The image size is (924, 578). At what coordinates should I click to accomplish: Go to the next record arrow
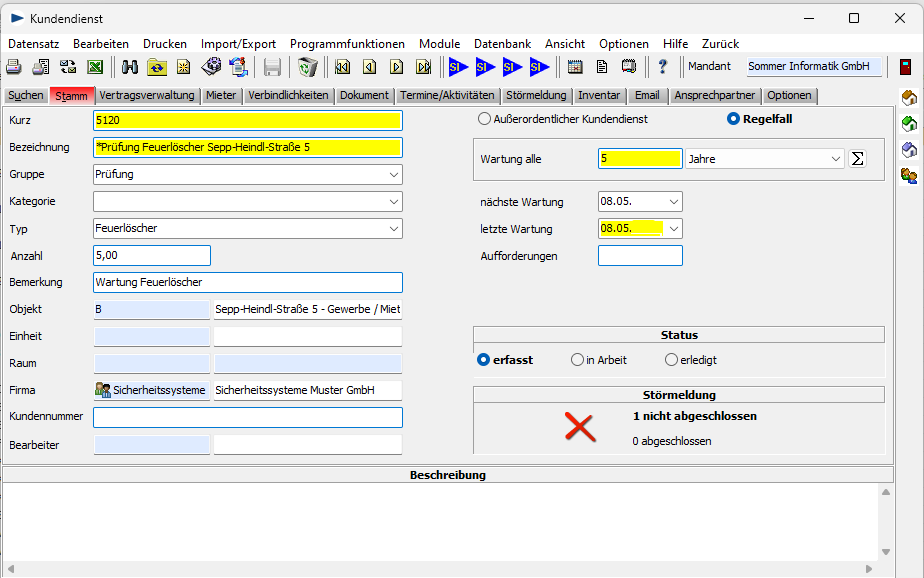click(397, 67)
